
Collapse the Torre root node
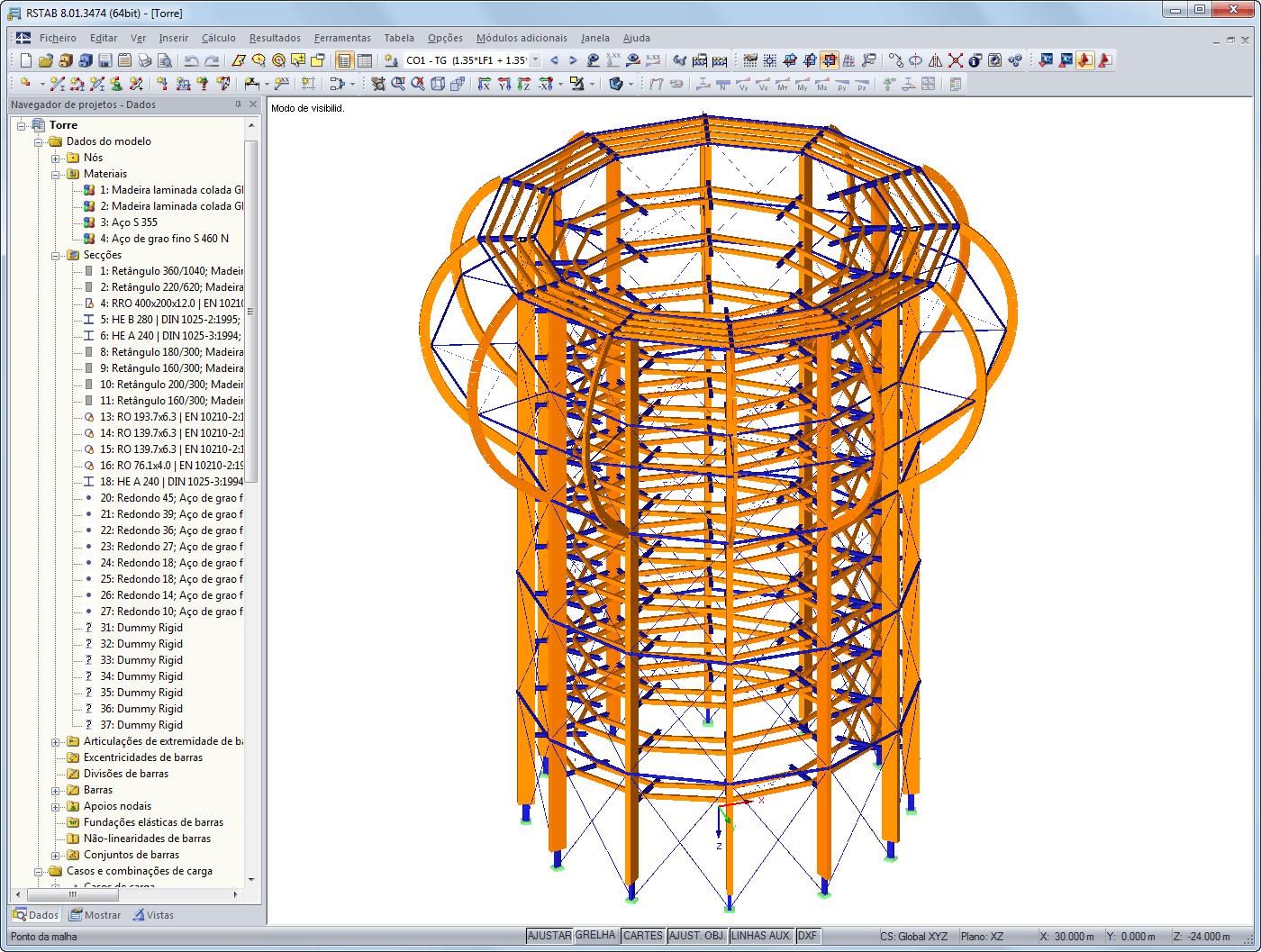(22, 125)
